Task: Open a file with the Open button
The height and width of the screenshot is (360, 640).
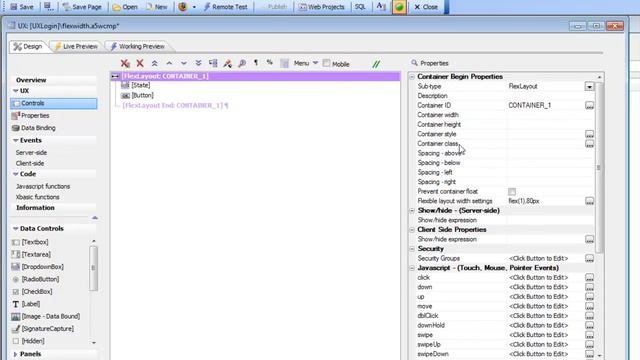Action: coord(125,7)
